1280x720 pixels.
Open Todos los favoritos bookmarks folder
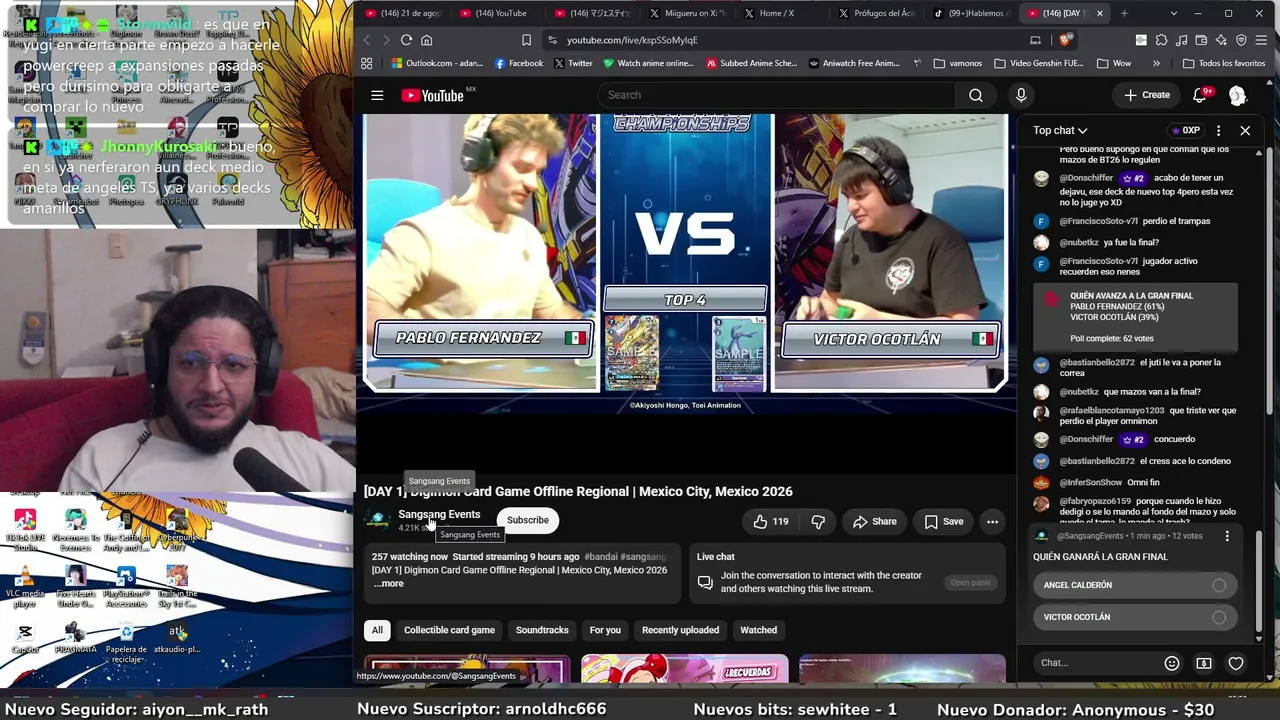(1224, 63)
